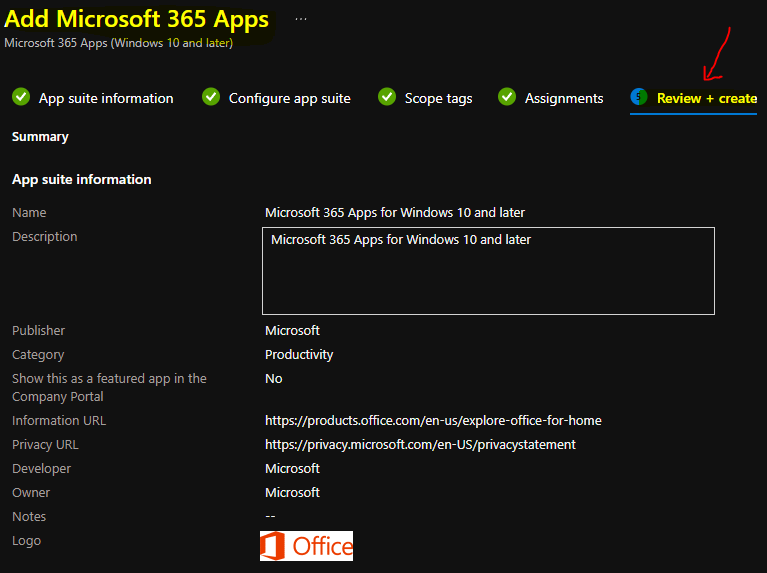Click the Privacy URL label

tap(45, 444)
